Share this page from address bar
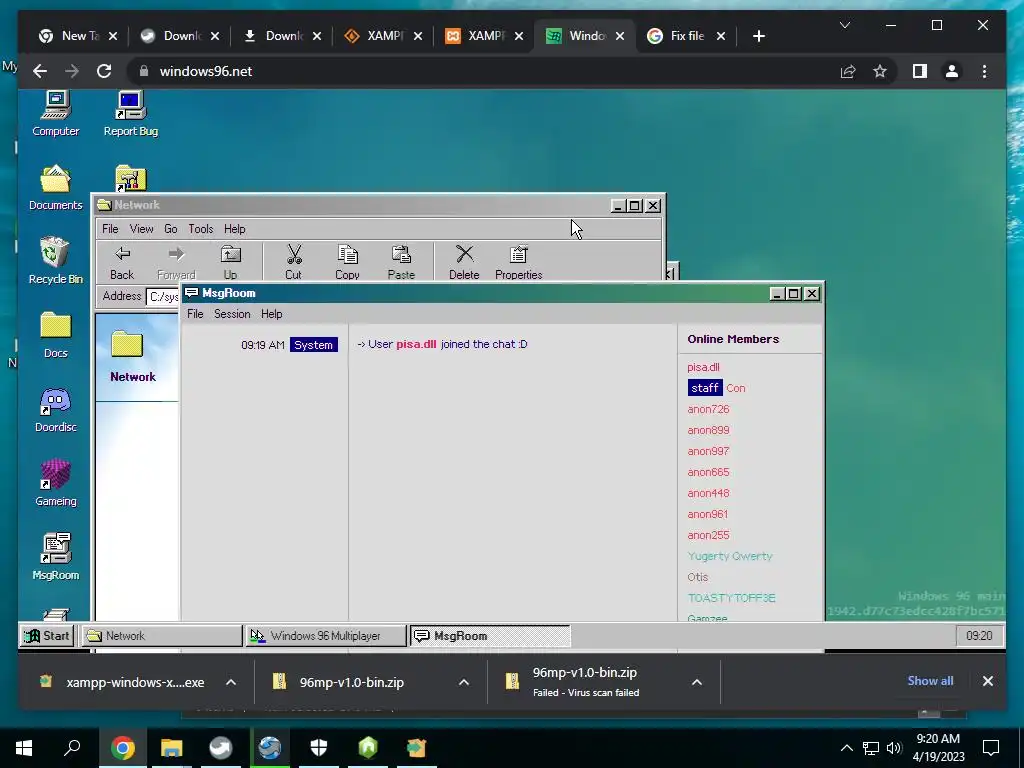 (848, 71)
